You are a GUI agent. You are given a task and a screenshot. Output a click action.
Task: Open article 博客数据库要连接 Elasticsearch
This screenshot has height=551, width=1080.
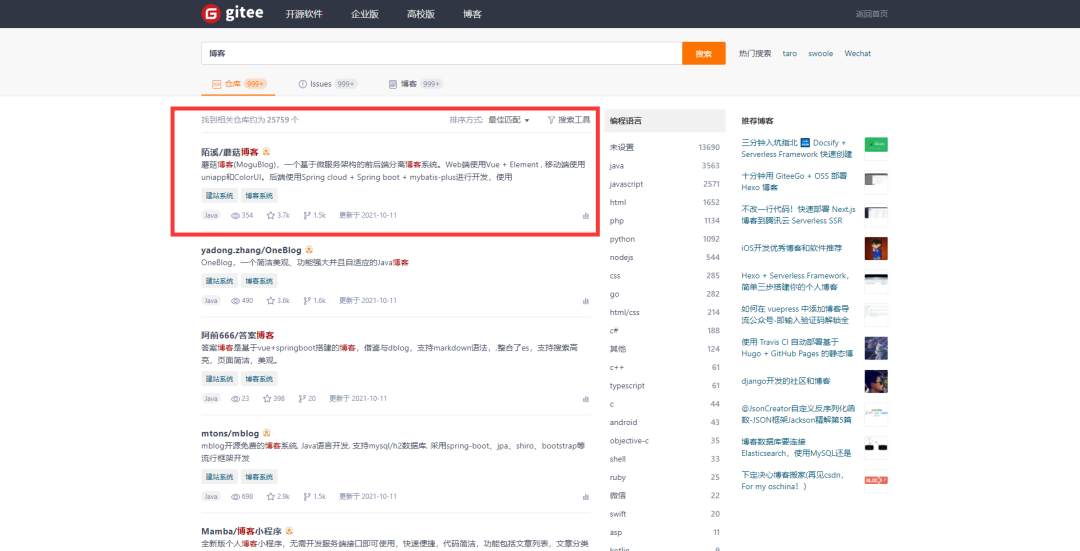click(796, 448)
